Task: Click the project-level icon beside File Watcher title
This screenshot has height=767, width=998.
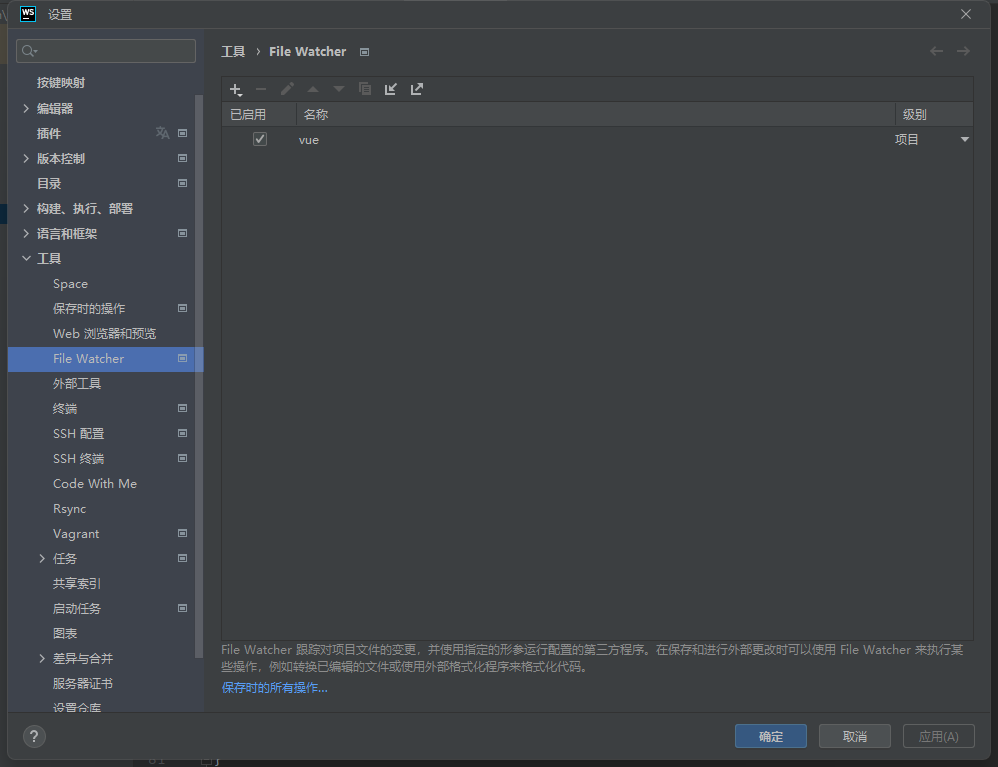Action: pos(365,52)
